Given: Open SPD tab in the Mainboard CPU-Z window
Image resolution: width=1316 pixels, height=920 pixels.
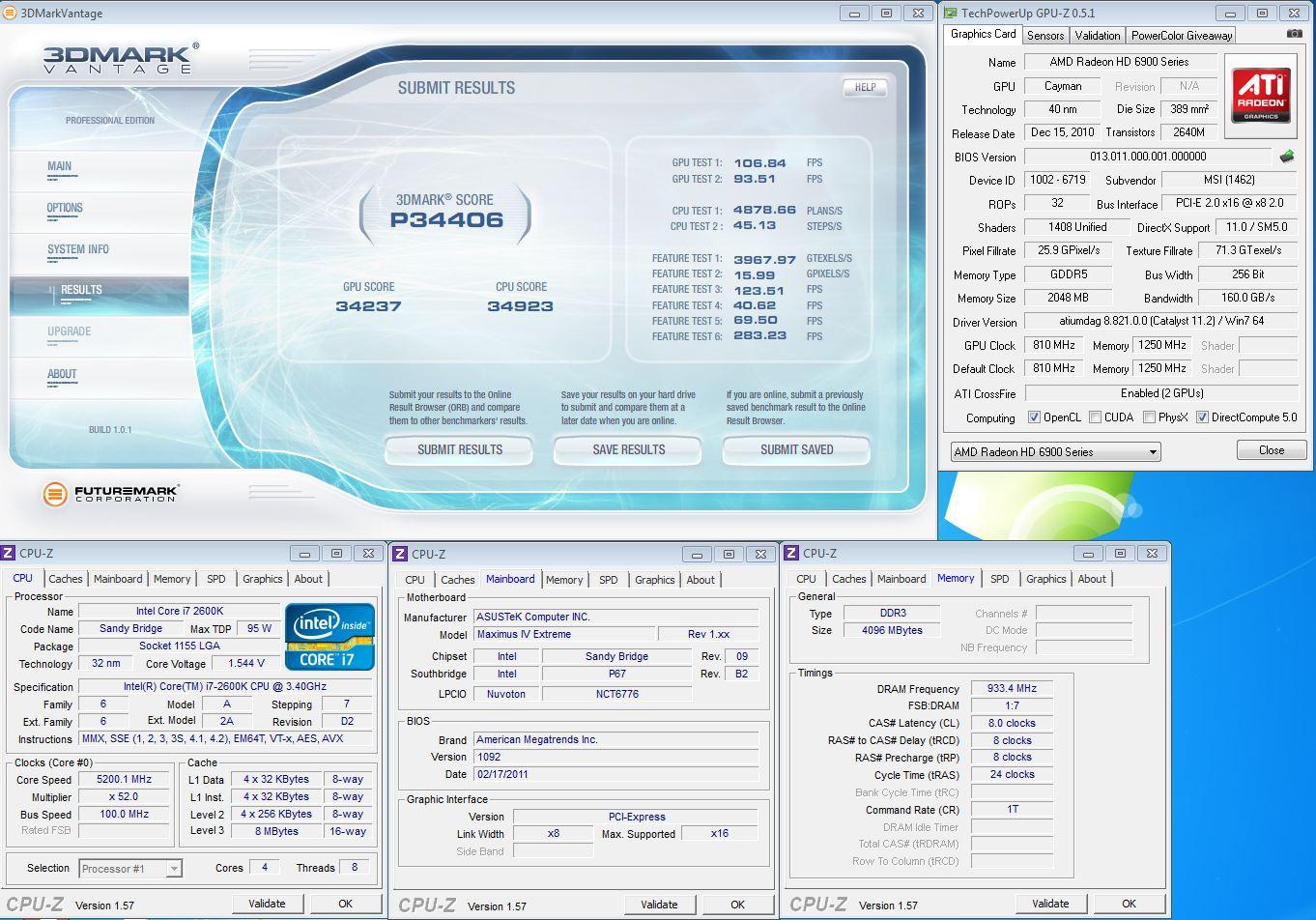Looking at the screenshot, I should [608, 580].
